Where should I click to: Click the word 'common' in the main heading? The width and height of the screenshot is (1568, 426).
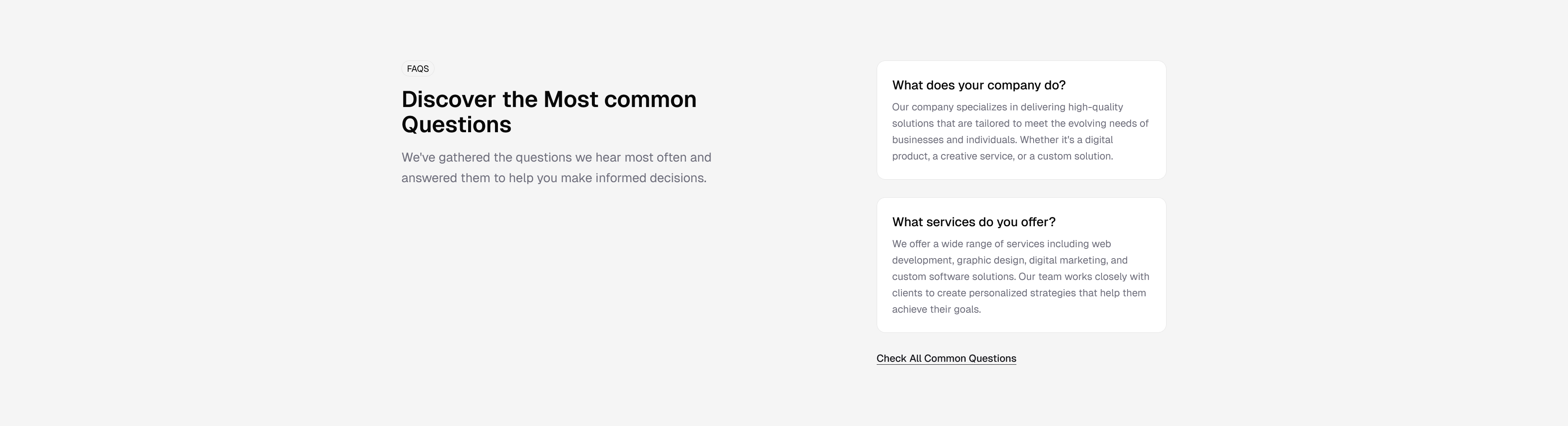649,99
